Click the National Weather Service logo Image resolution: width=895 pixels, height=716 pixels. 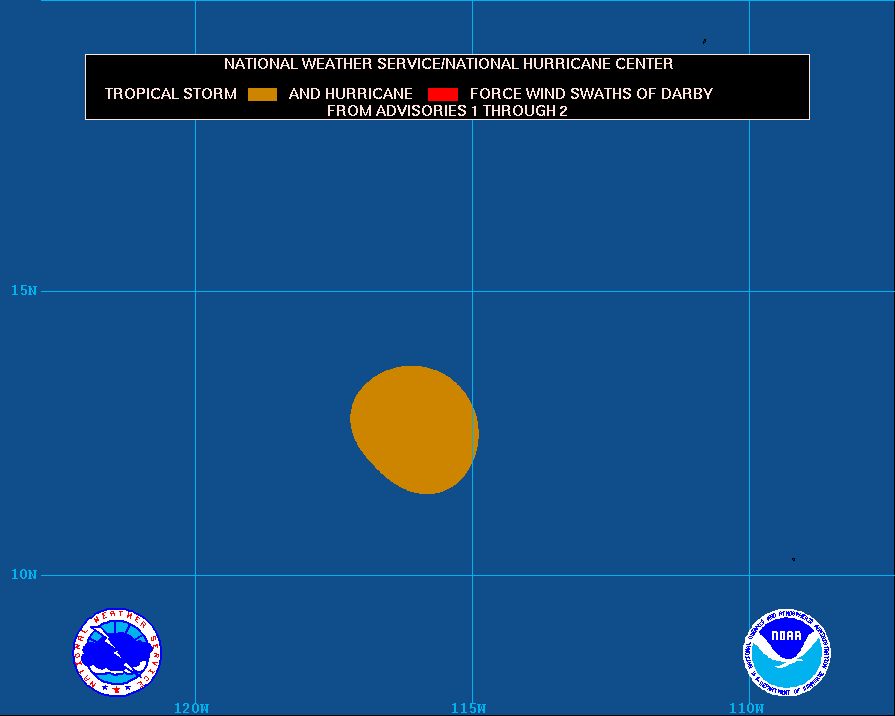click(117, 653)
